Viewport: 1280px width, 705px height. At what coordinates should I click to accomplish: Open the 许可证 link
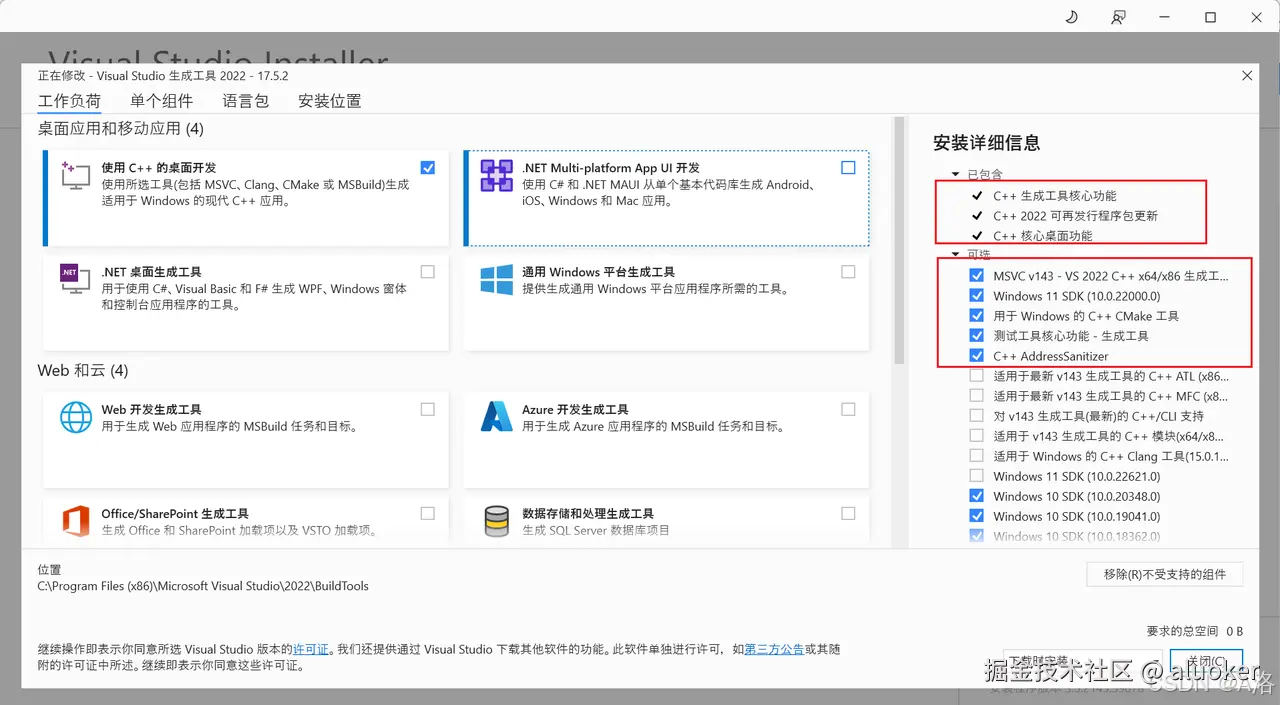tap(311, 648)
